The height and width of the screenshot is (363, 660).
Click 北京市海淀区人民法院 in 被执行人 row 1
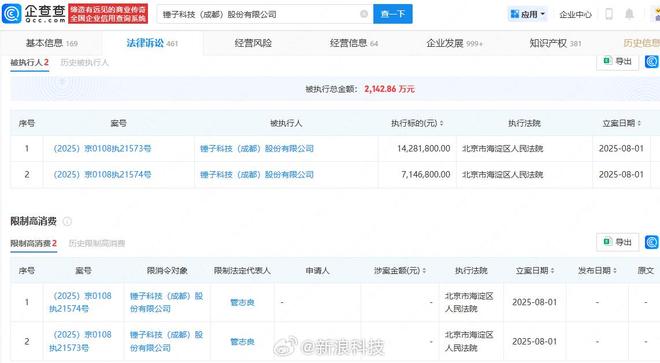pos(503,149)
